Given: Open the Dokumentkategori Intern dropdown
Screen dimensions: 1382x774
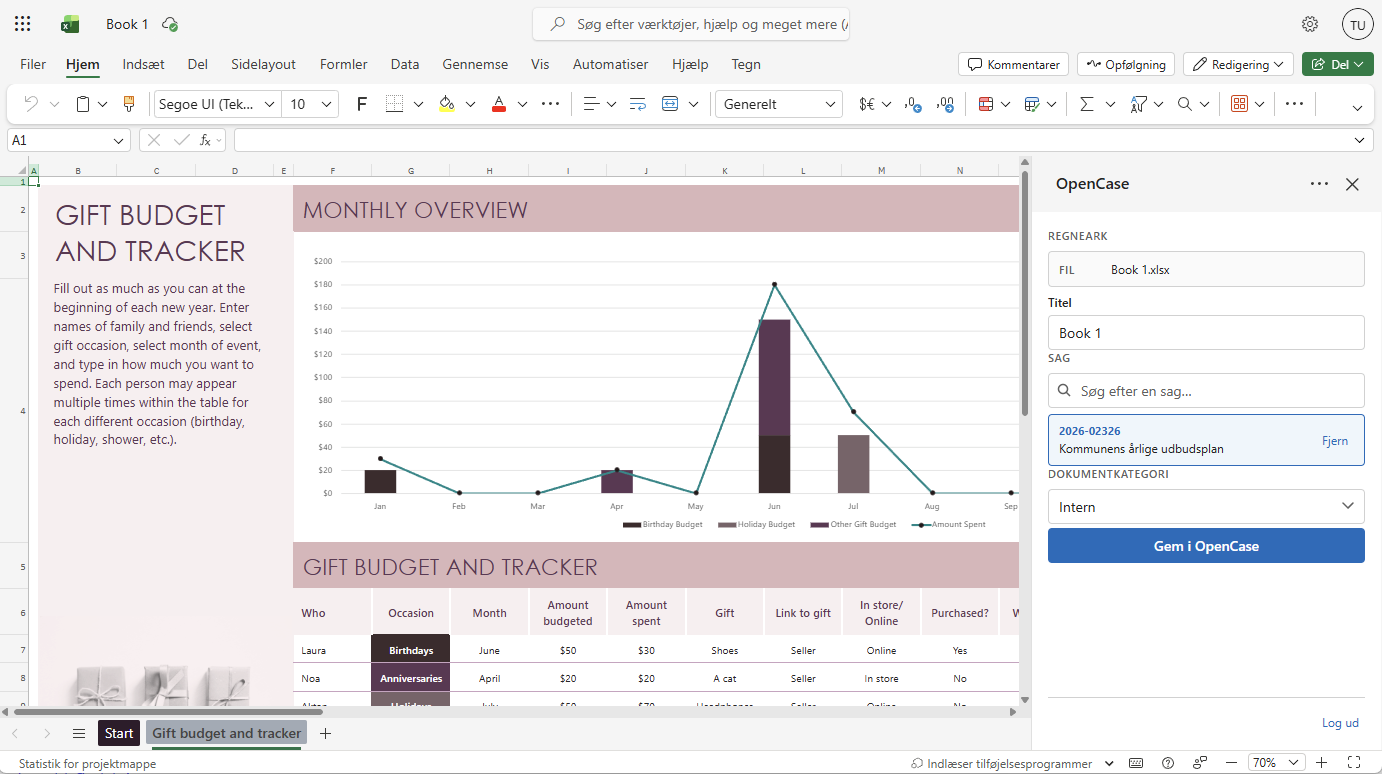Looking at the screenshot, I should [x=1206, y=506].
